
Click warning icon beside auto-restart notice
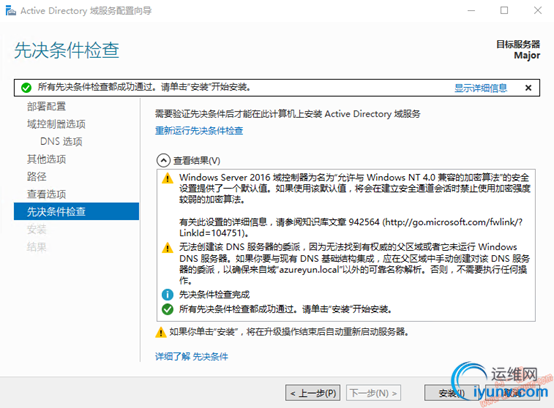tap(161, 332)
